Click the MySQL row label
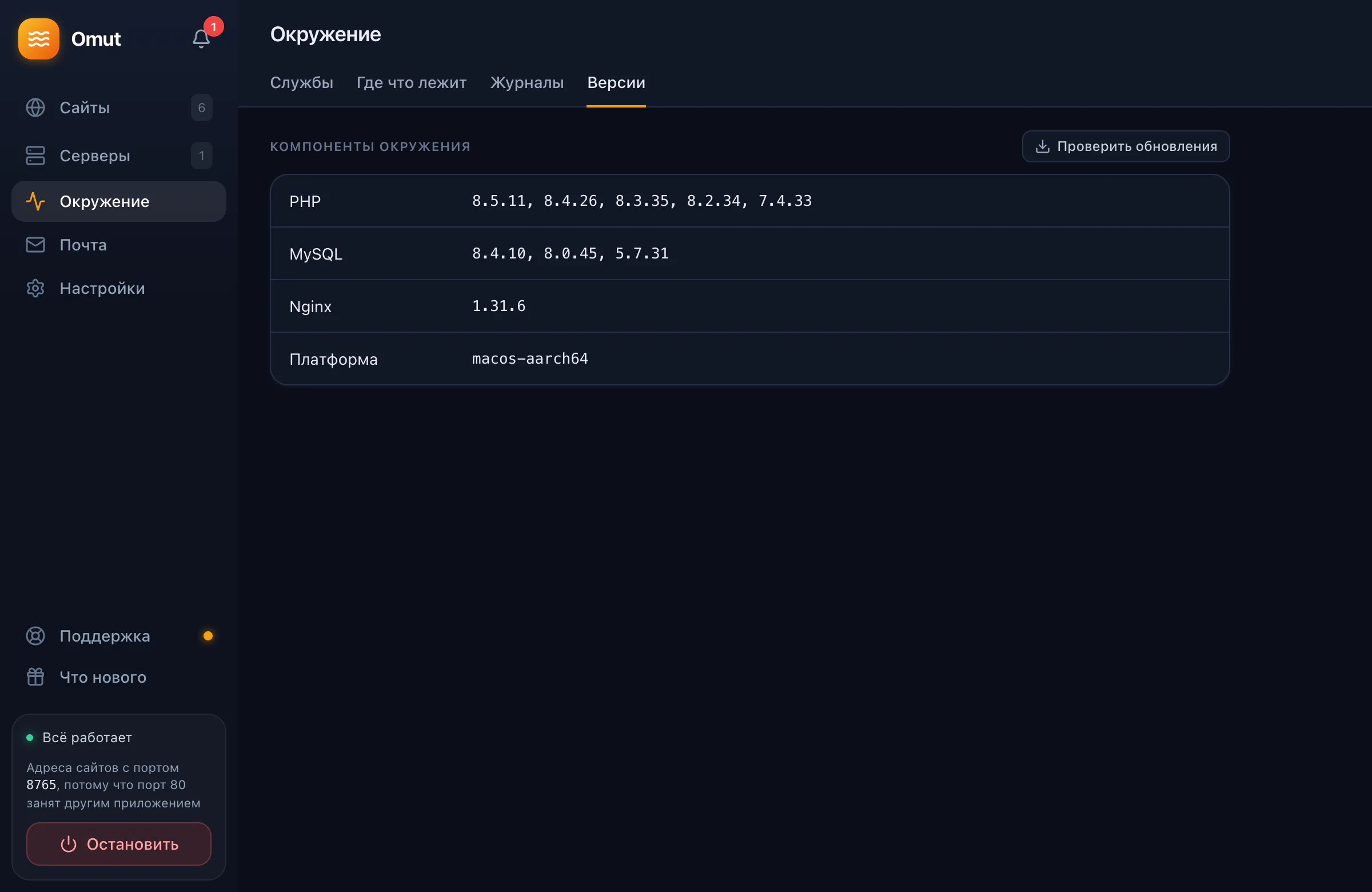 tap(316, 254)
